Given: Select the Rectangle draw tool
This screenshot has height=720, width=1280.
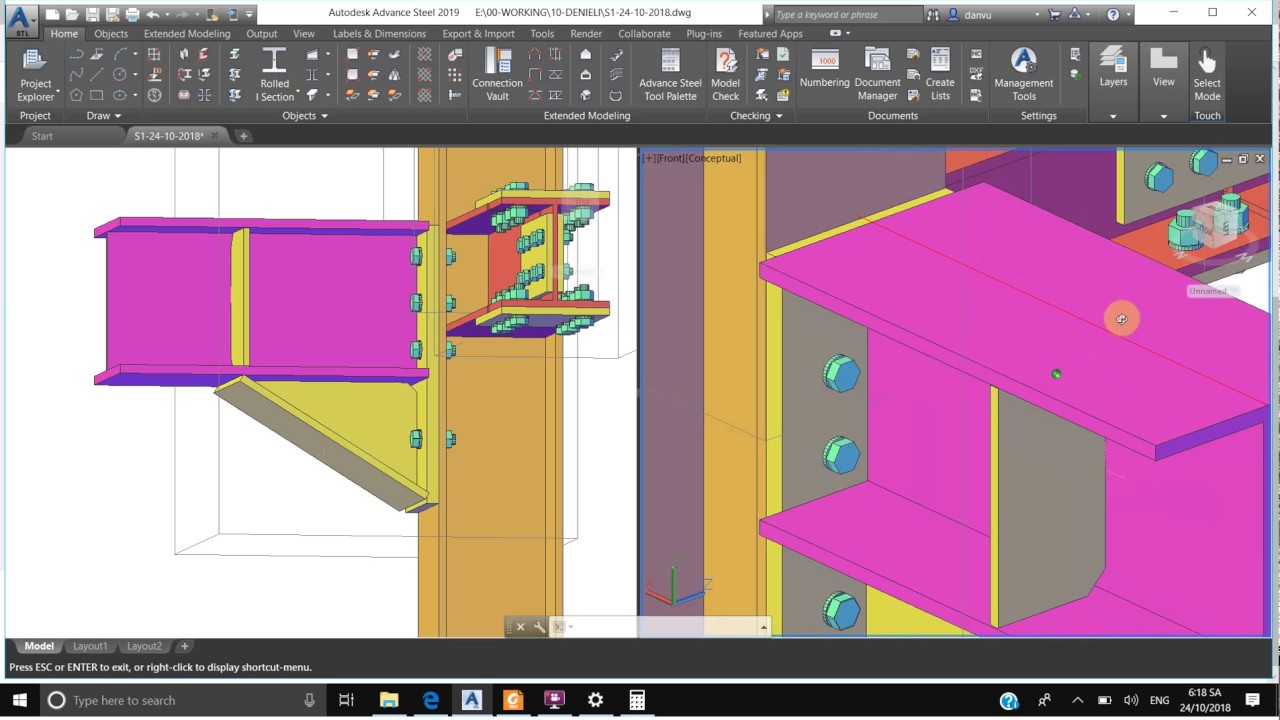Looking at the screenshot, I should point(97,96).
